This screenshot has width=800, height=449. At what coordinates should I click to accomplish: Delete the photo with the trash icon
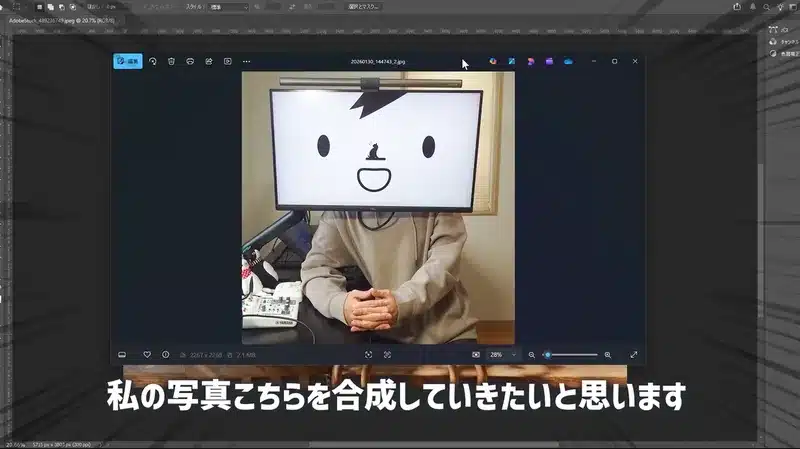coord(172,61)
